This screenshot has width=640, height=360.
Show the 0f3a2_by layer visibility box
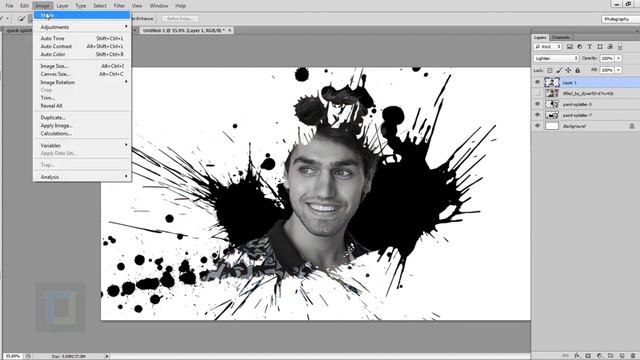537,93
